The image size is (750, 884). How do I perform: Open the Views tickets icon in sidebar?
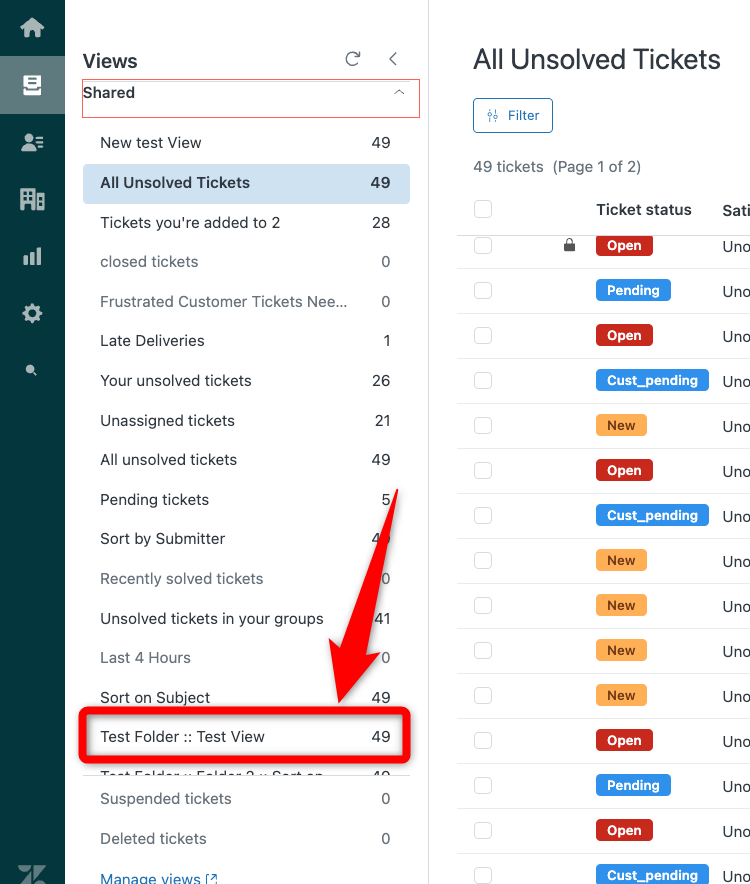tap(32, 84)
